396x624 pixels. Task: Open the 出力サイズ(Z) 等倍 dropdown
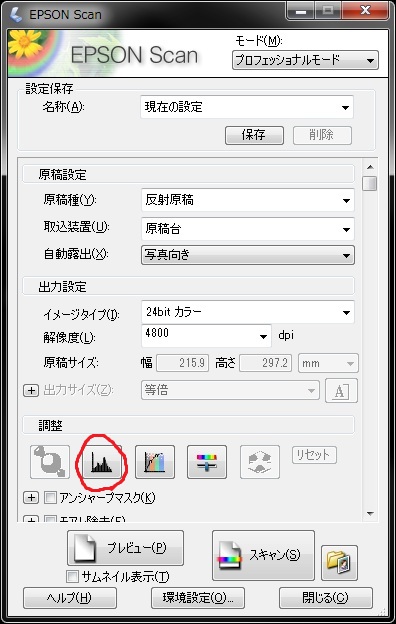(230, 390)
